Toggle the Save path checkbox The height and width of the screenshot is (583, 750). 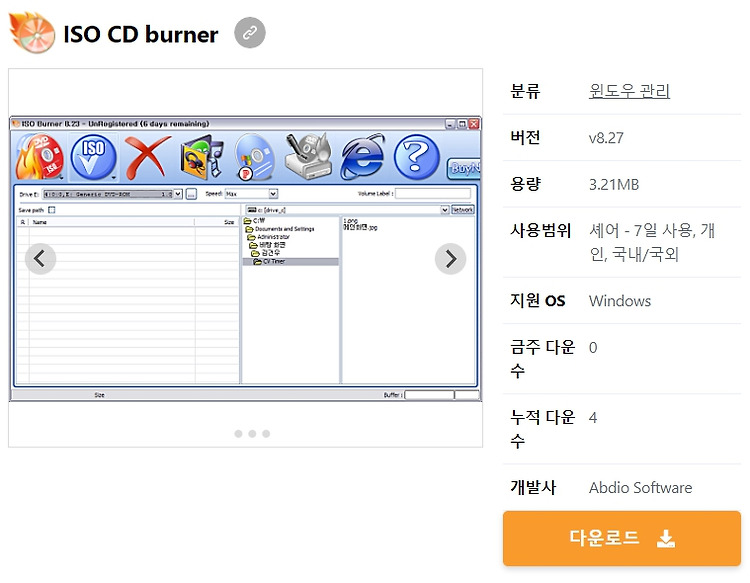click(x=52, y=210)
